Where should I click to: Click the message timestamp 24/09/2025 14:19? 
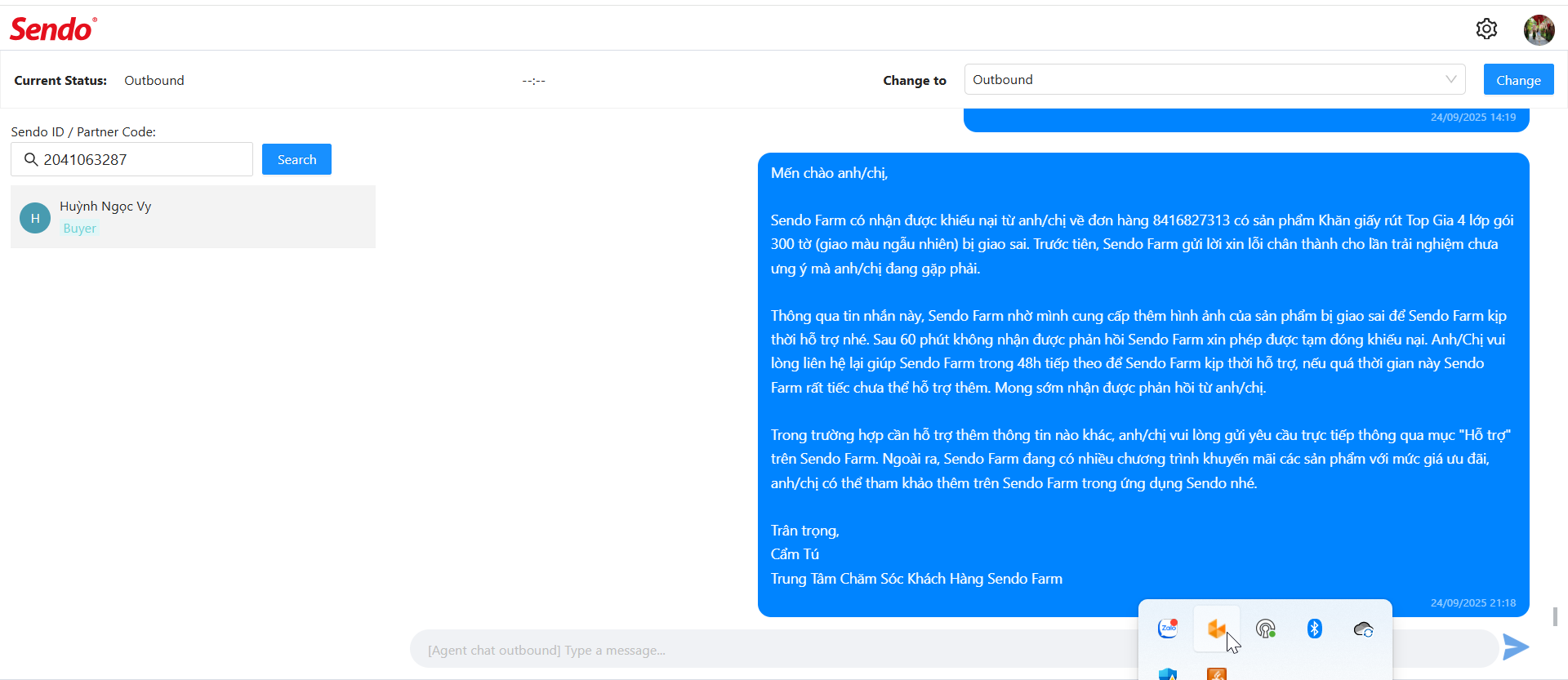coord(1472,118)
